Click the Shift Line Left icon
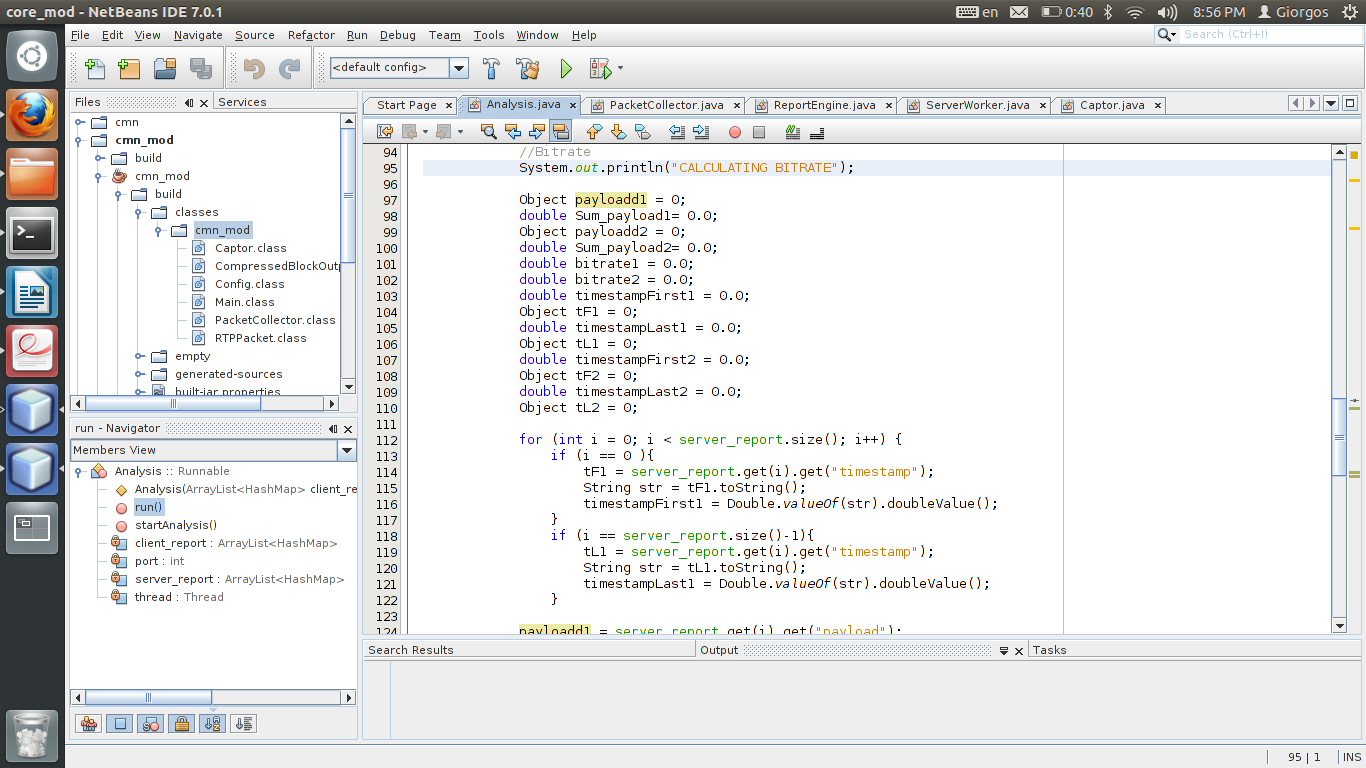1366x768 pixels. (x=677, y=131)
